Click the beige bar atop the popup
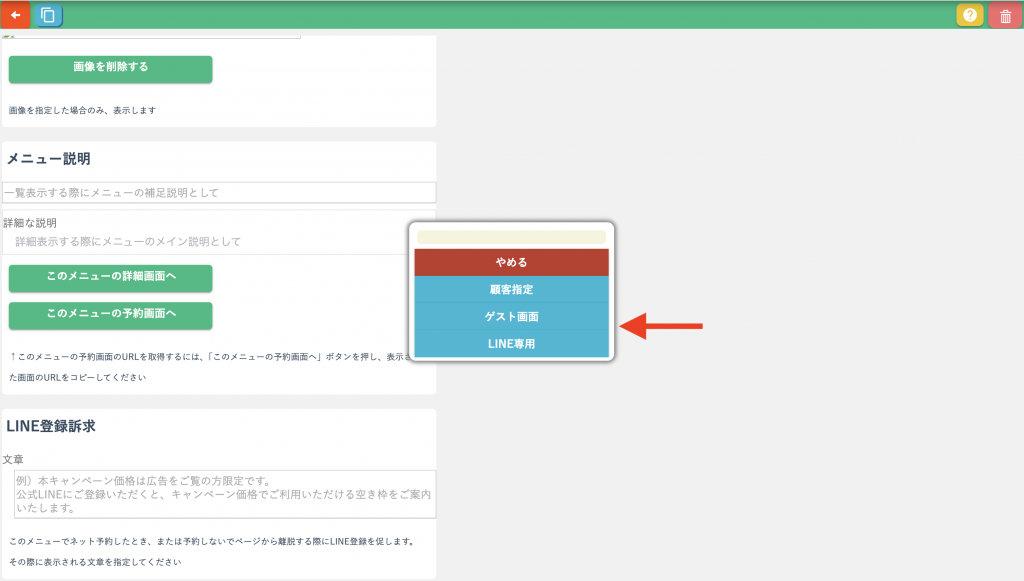 click(x=511, y=237)
